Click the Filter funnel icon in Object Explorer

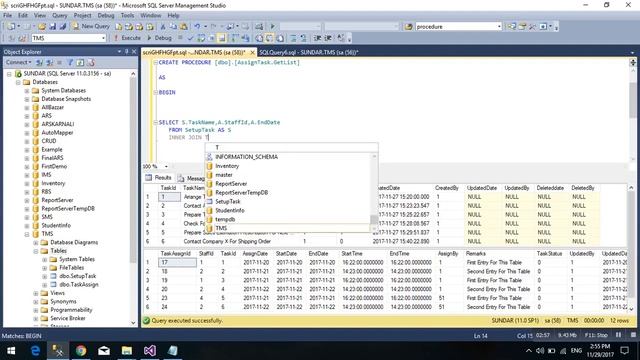pos(70,62)
